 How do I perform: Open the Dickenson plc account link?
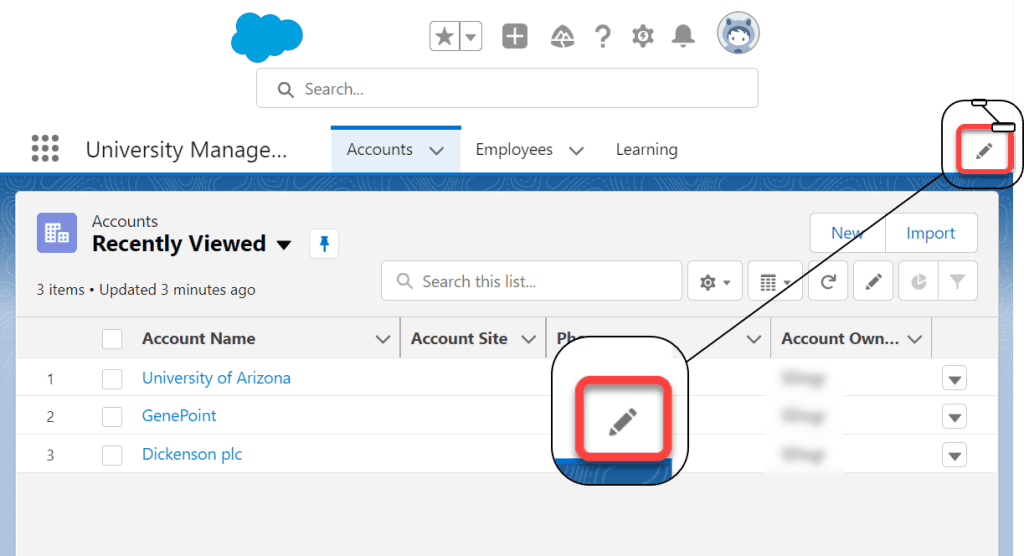pos(192,454)
